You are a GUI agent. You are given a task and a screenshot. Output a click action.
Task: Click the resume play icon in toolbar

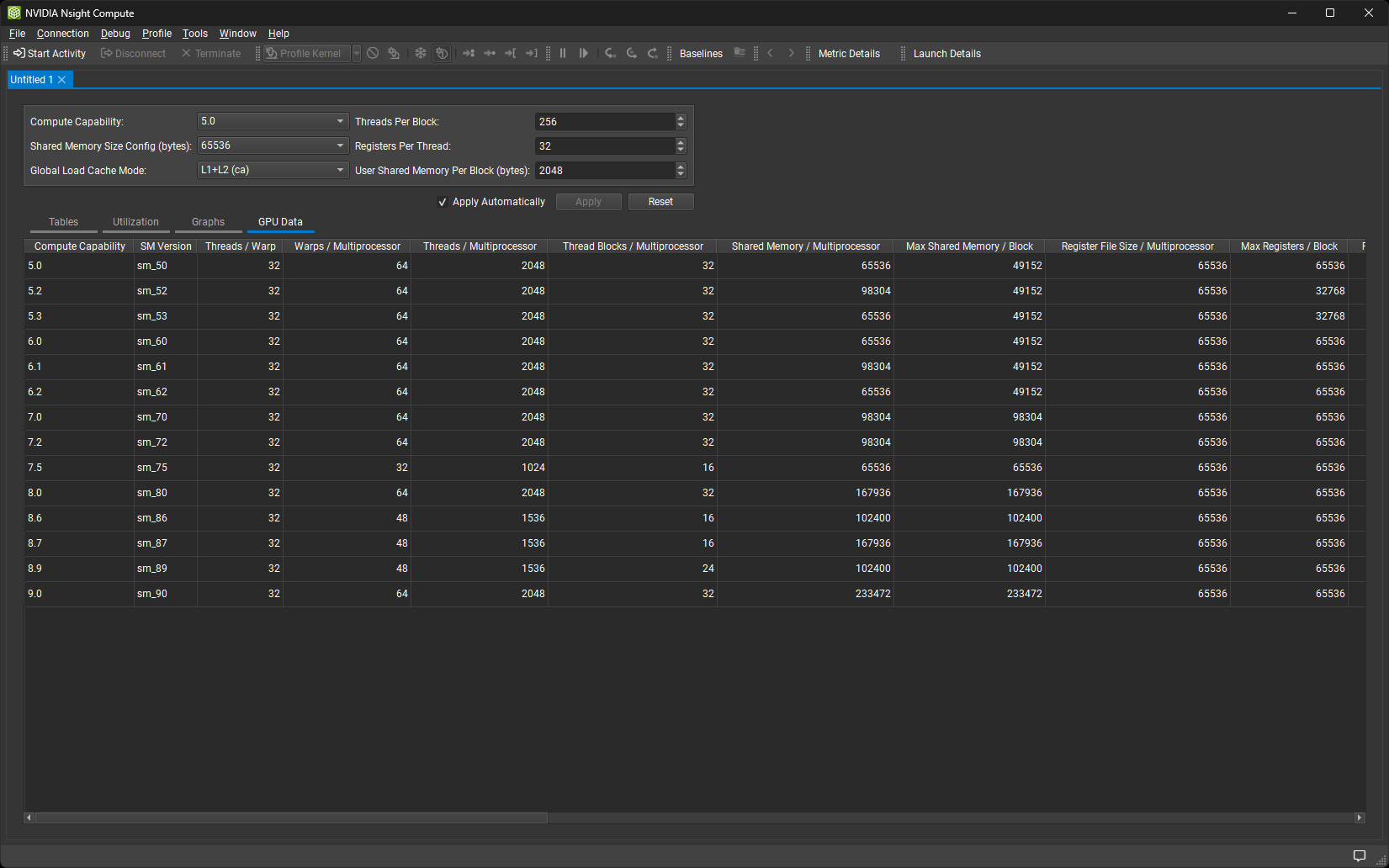(584, 53)
